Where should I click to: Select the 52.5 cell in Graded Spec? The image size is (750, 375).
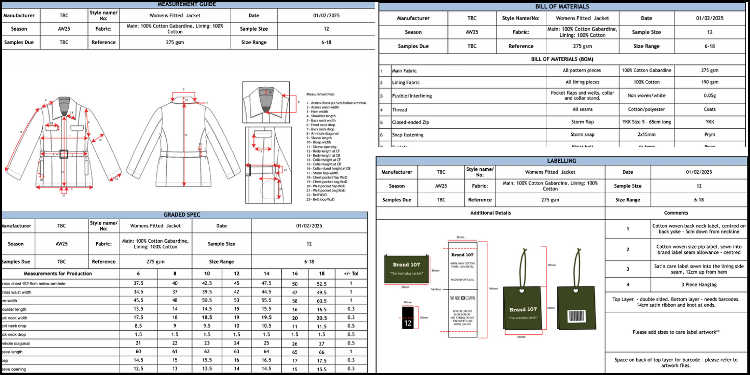323,283
